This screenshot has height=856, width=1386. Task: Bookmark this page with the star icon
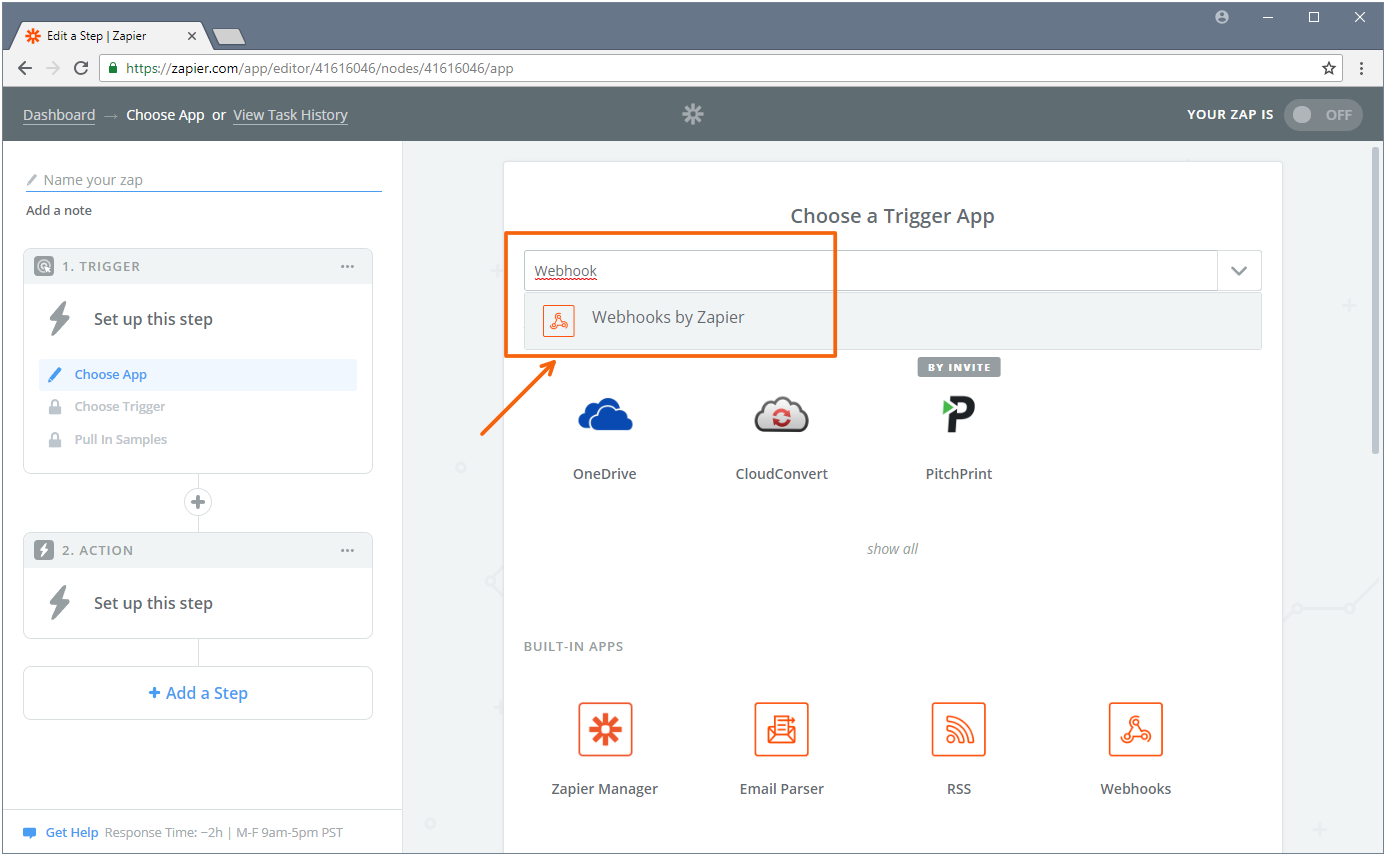point(1328,69)
